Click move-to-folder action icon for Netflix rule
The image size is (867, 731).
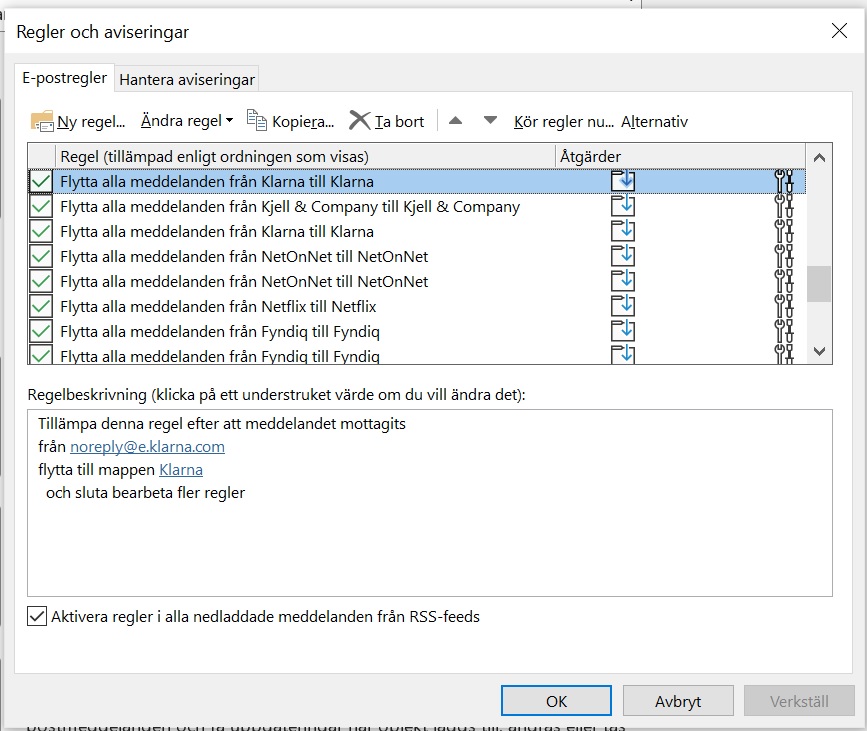coord(623,306)
